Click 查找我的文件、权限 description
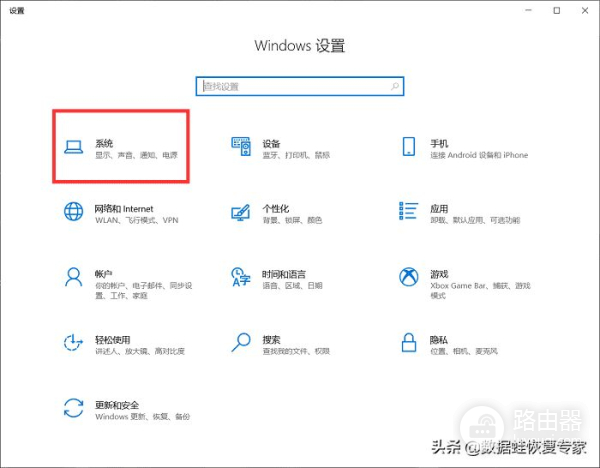600x468 pixels. tap(296, 351)
